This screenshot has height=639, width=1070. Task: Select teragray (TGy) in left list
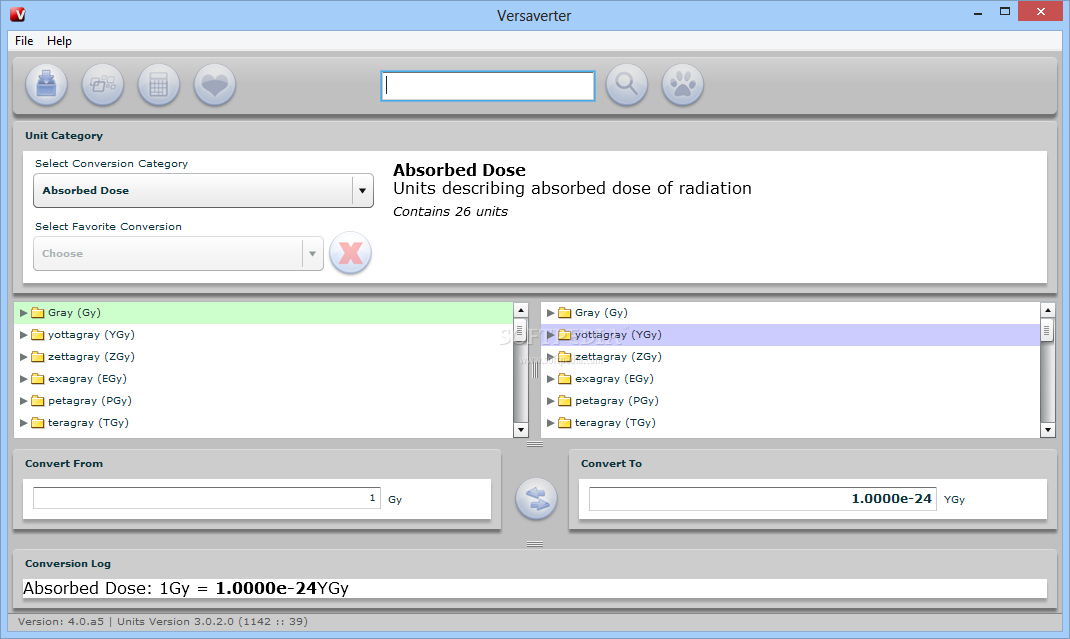[x=263, y=423]
